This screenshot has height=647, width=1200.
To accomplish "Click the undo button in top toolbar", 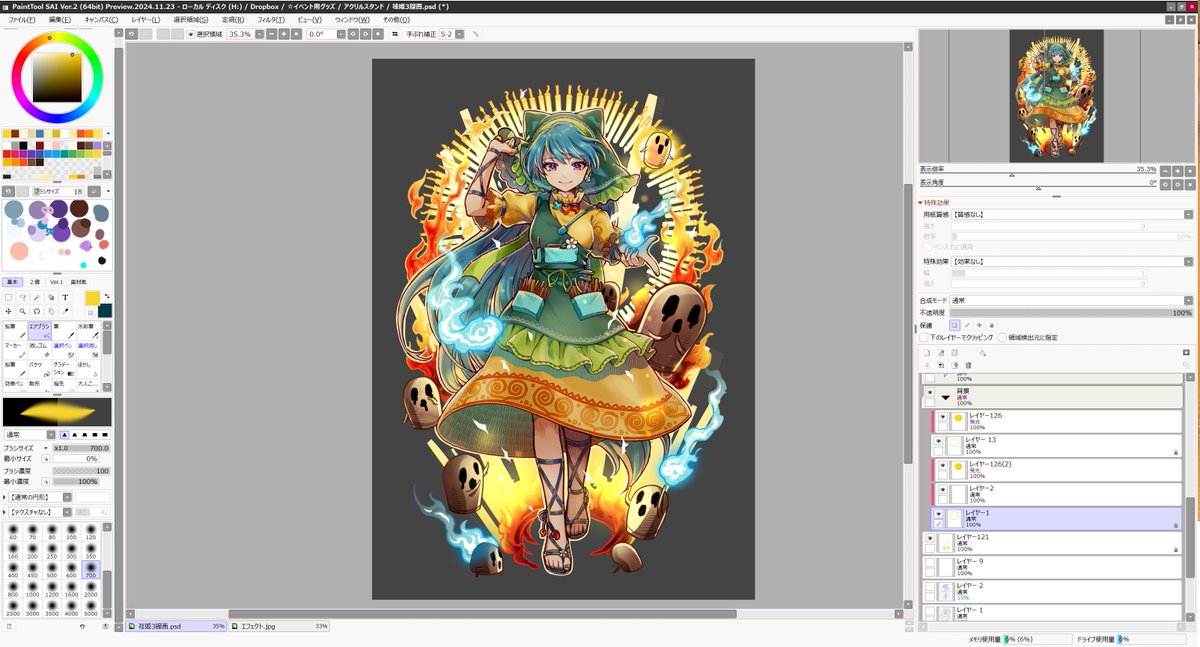I will tap(131, 34).
